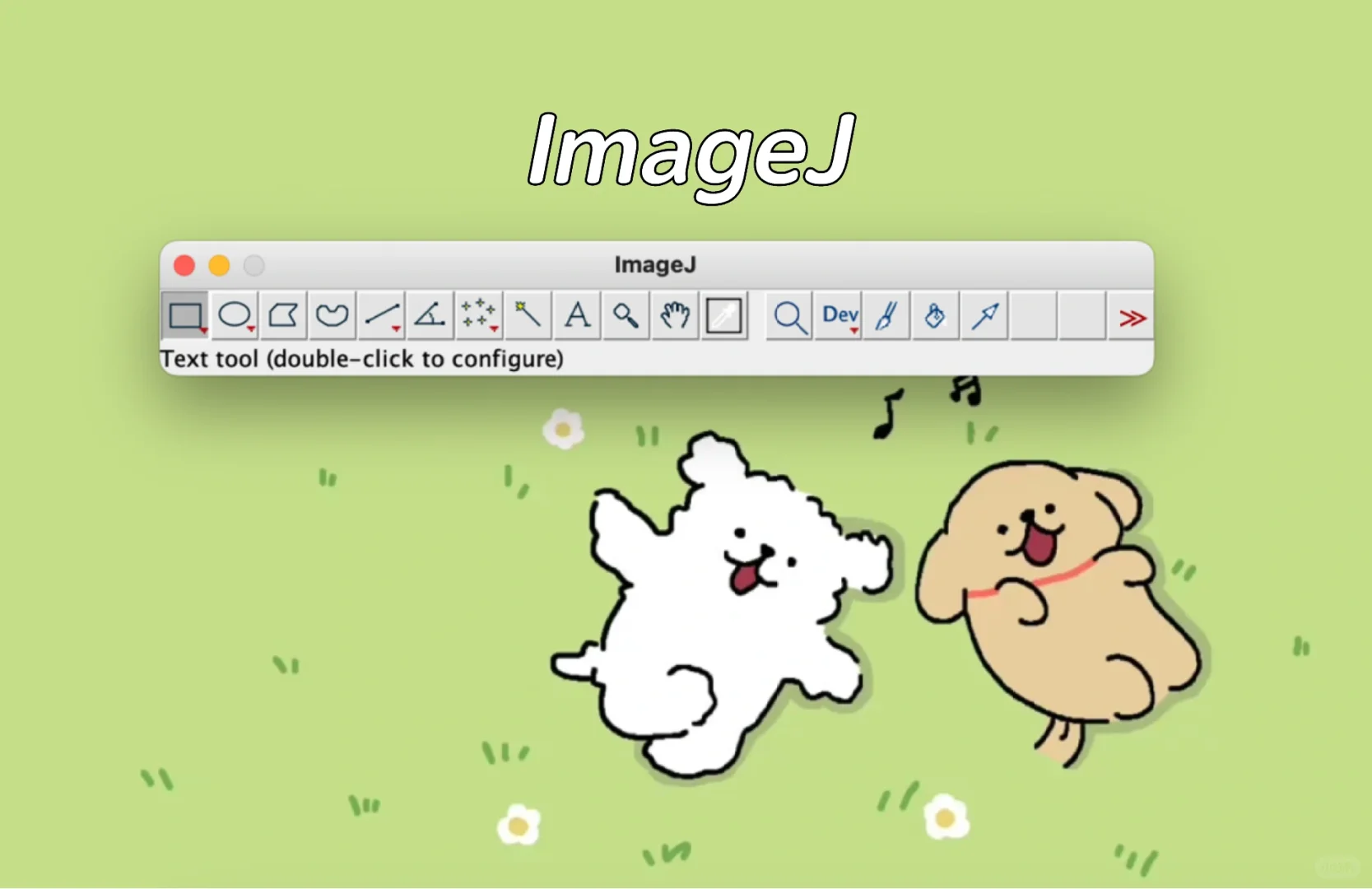The width and height of the screenshot is (1372, 889).
Task: Click the ImageJ window title bar text
Action: [x=655, y=264]
